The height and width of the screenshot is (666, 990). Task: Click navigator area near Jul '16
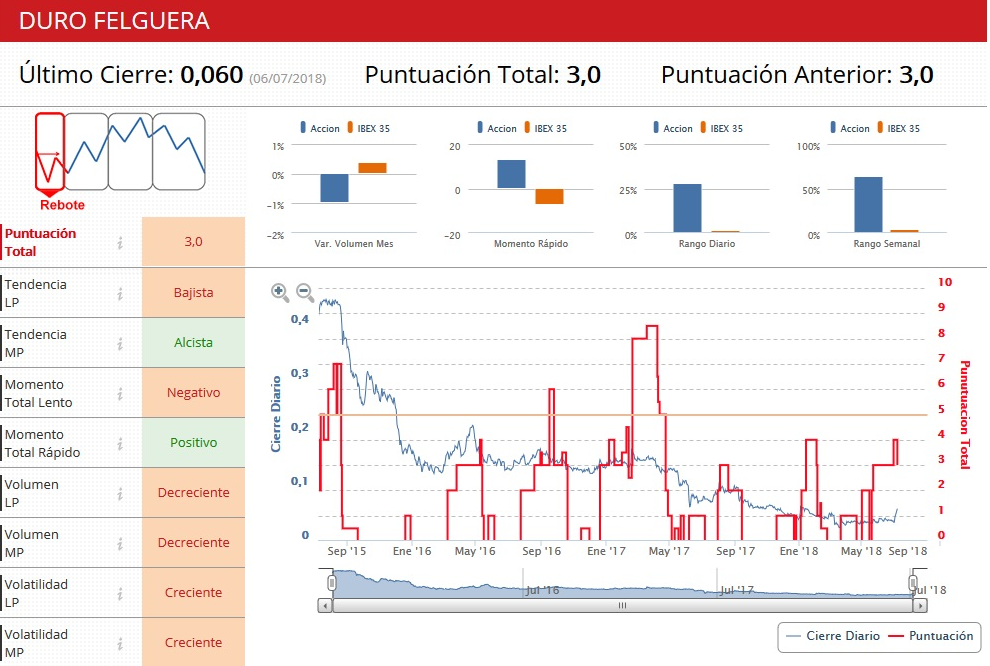click(542, 590)
